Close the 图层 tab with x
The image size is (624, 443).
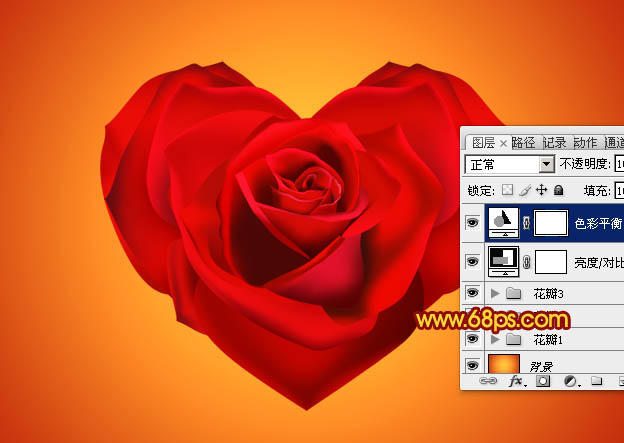(x=503, y=143)
